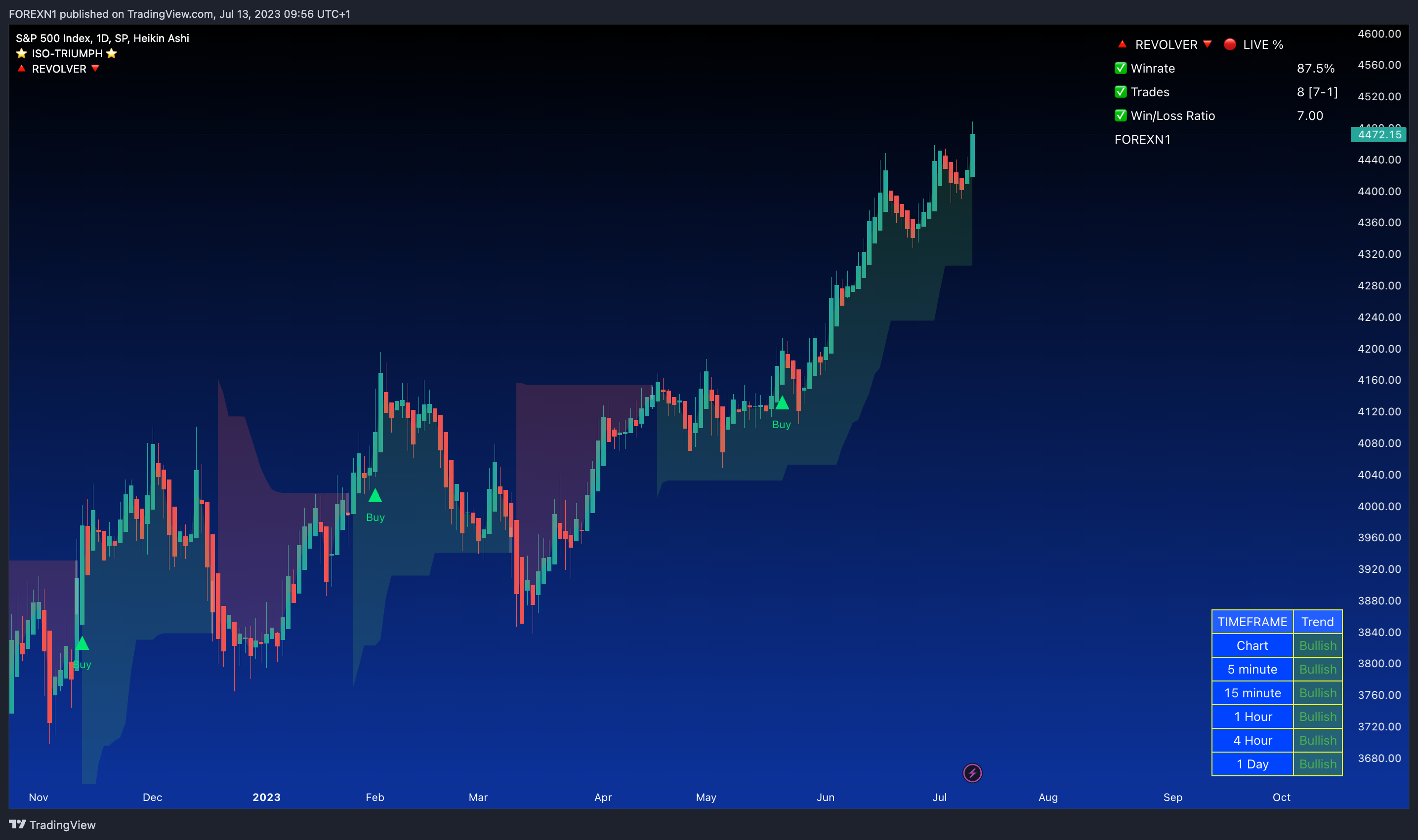Click the 3680.00 price axis label
This screenshot has height=840, width=1418.
tap(1379, 758)
